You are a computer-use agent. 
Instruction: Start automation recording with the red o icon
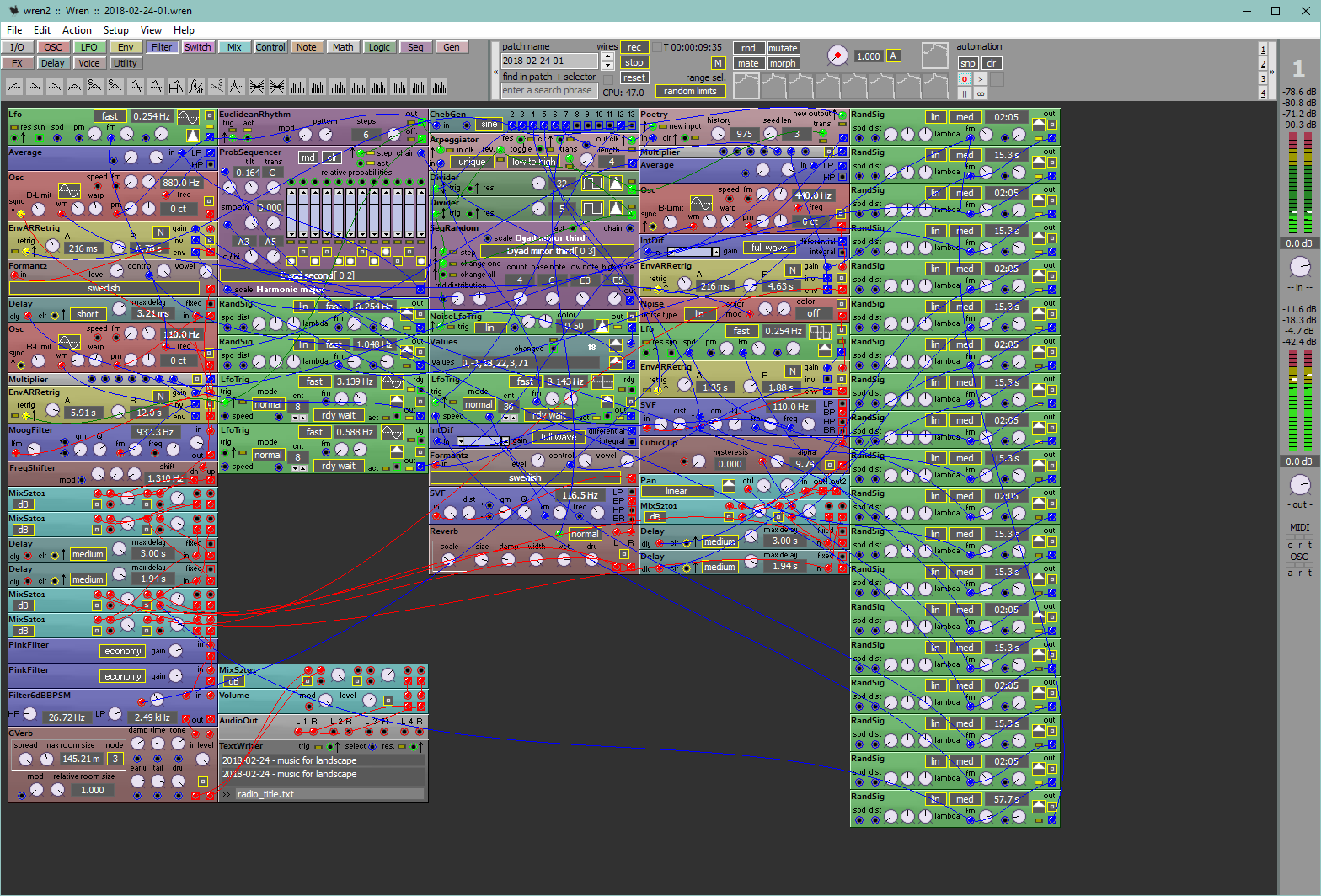965,79
